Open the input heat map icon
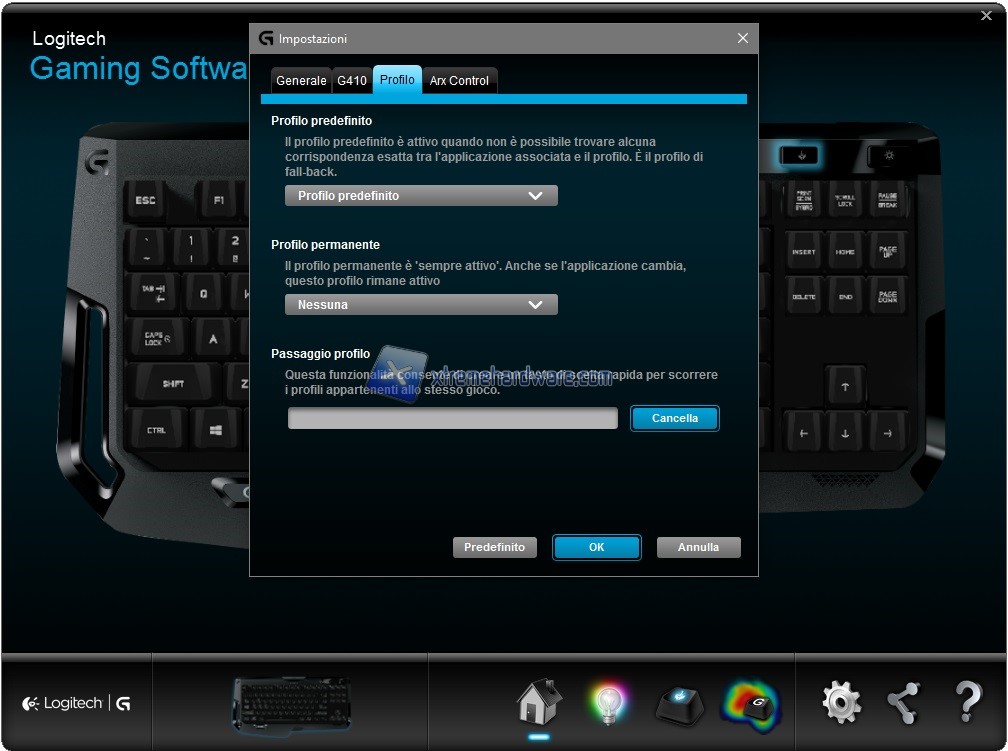This screenshot has width=1008, height=751. pos(750,703)
